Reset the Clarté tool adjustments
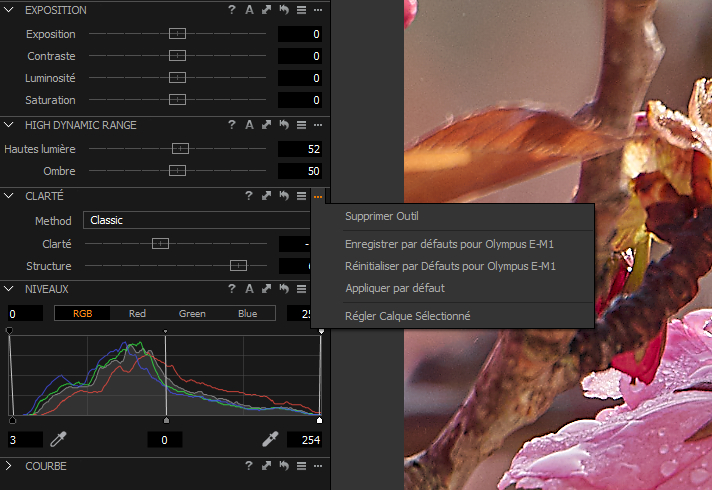 pyautogui.click(x=284, y=196)
